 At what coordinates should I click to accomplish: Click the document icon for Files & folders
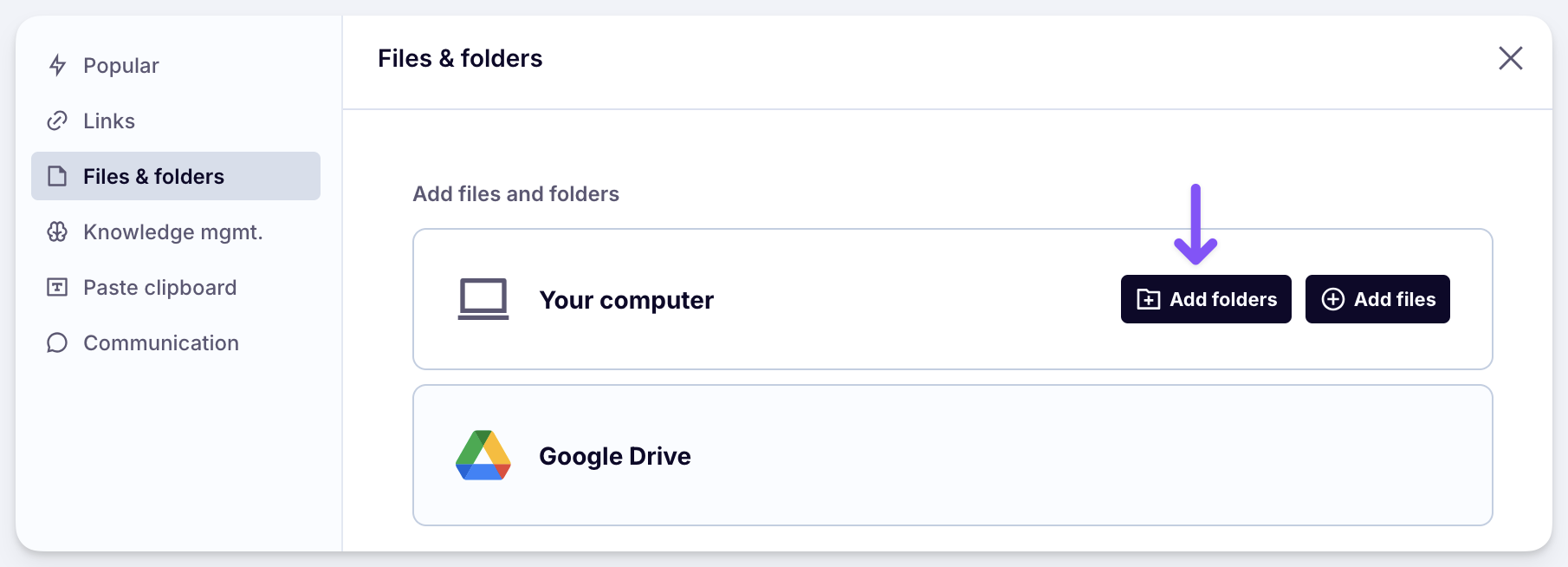(x=57, y=176)
